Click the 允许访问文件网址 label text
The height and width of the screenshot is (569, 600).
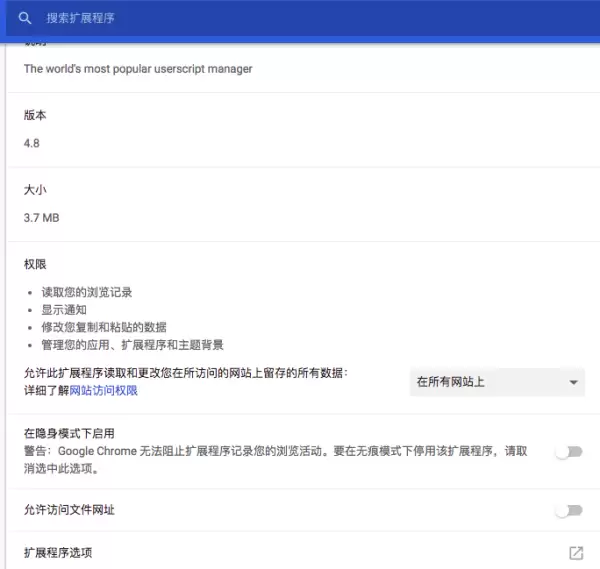tap(69, 510)
